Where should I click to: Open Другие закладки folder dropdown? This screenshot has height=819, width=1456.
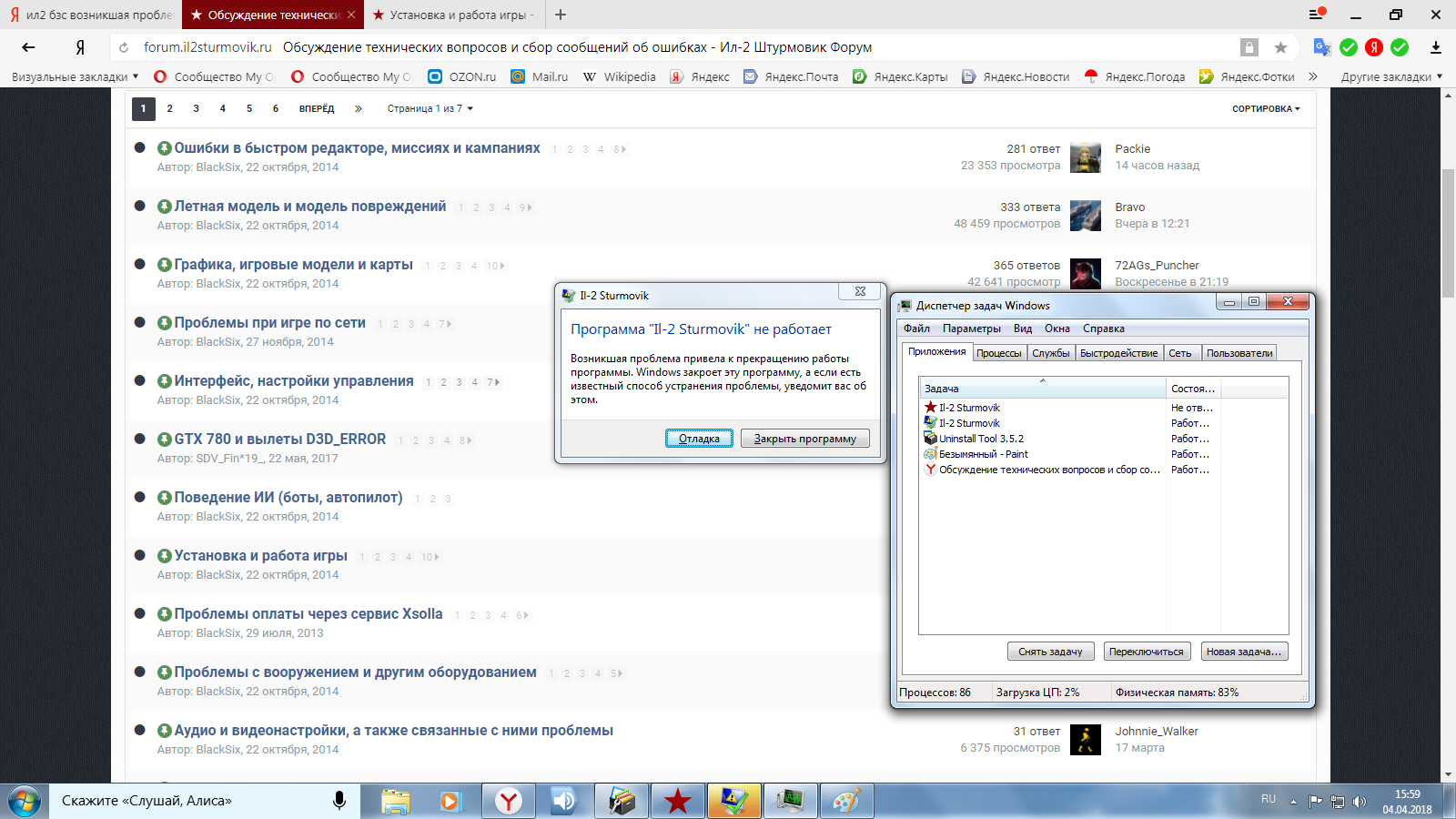(x=1391, y=76)
